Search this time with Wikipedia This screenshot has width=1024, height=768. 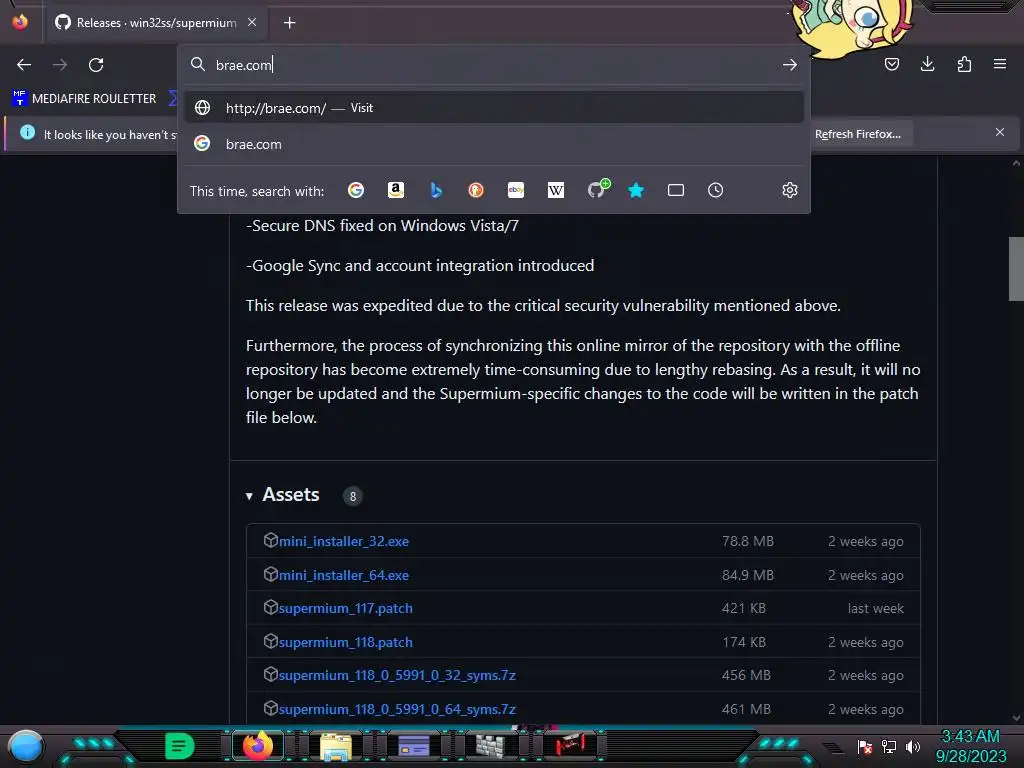556,190
